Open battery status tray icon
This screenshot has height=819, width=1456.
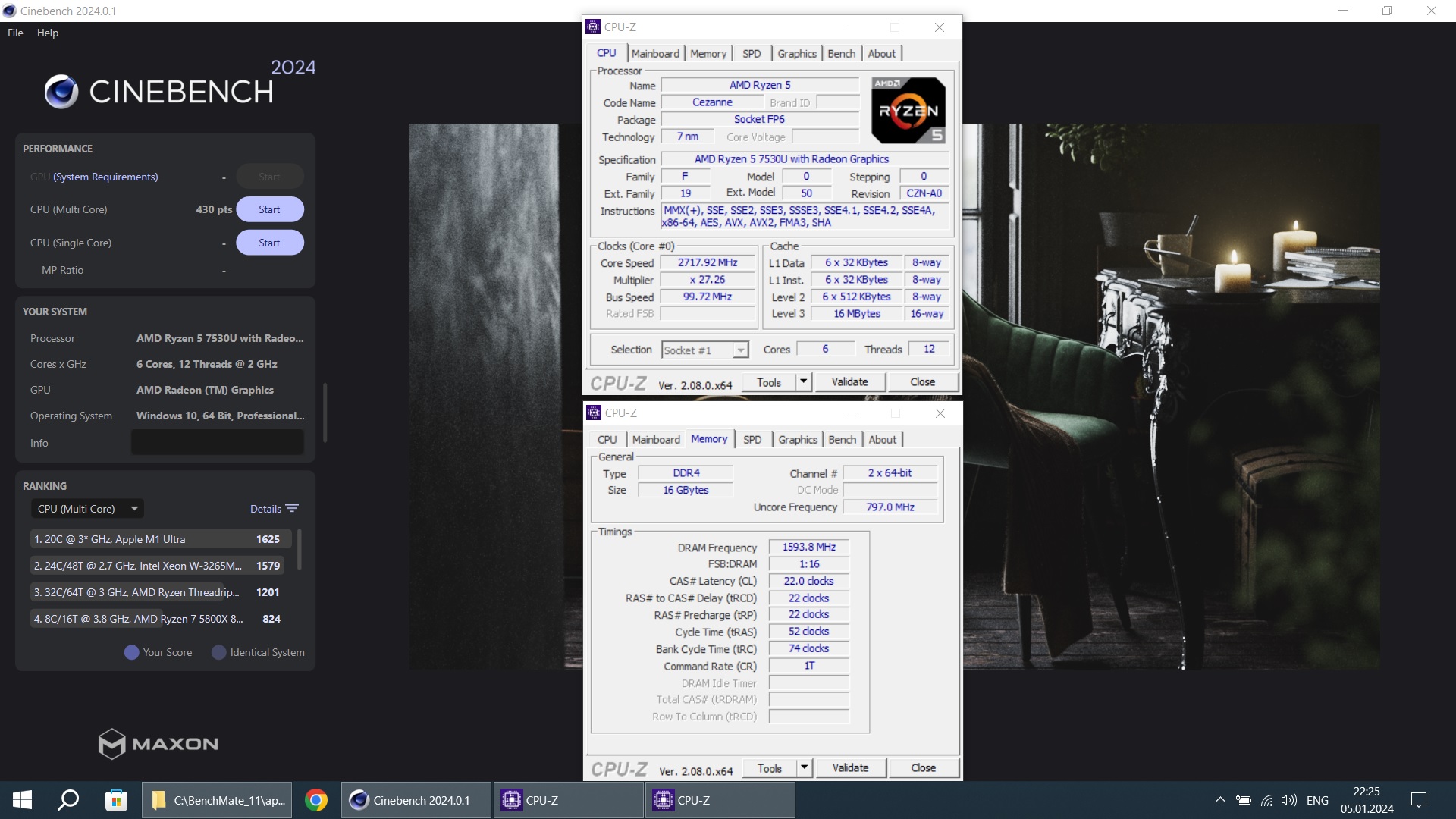(1244, 800)
